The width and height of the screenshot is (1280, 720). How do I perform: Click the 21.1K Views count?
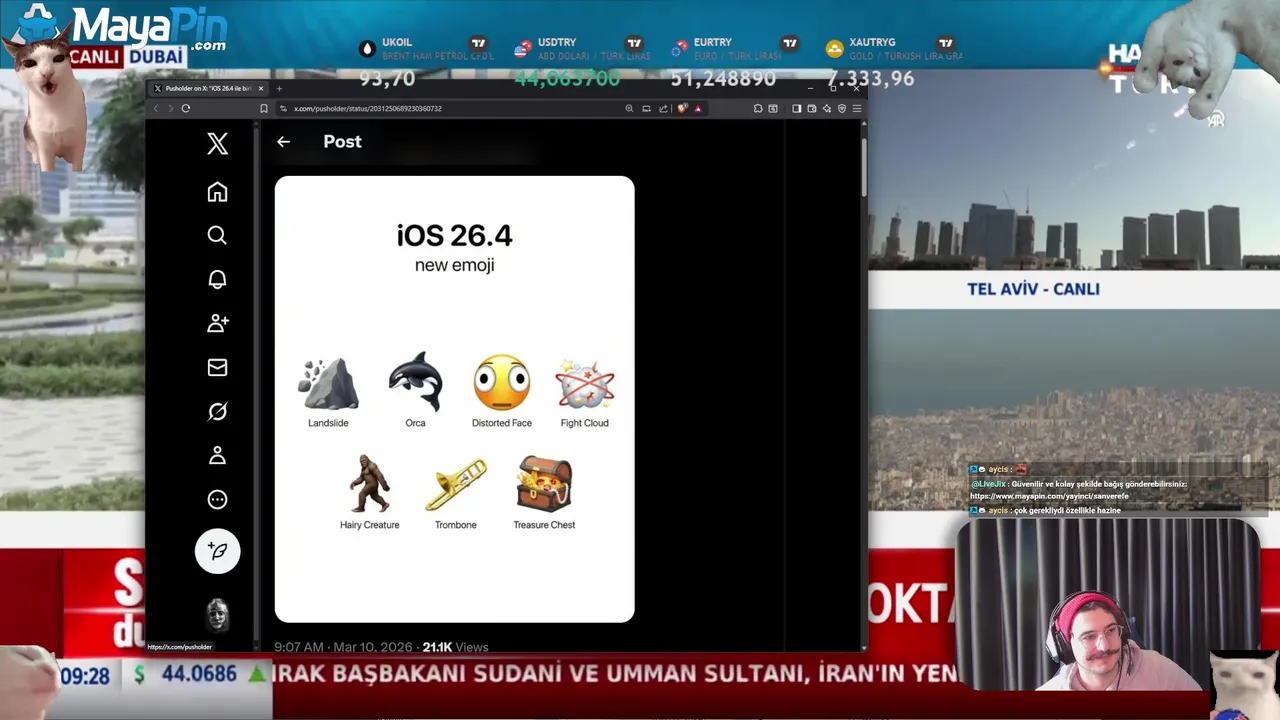click(455, 647)
